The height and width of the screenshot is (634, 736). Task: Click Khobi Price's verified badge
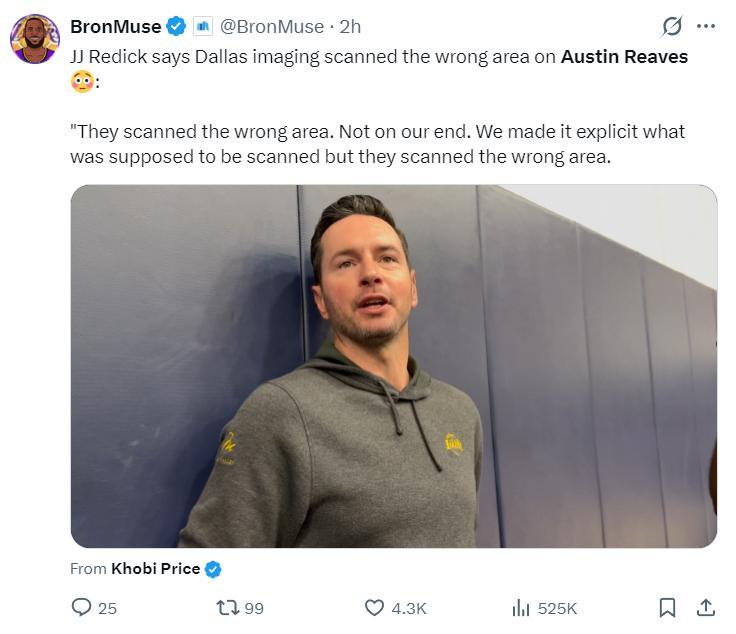pos(213,569)
